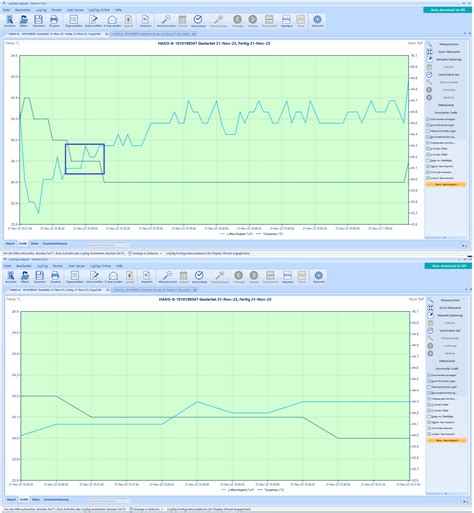This screenshot has width=474, height=513.
Task: Enable the unchecked third checkbox in lower side panel
Action: point(429,387)
